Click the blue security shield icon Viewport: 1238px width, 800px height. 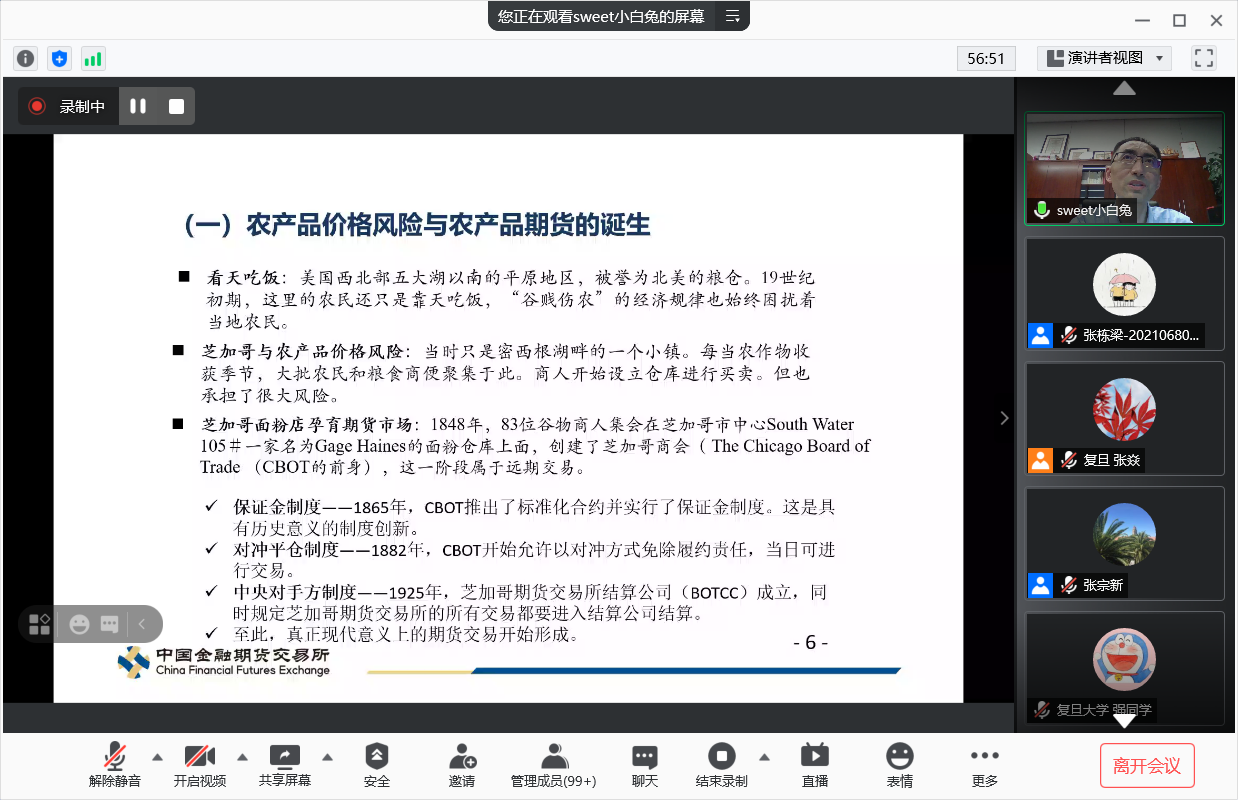pyautogui.click(x=59, y=58)
